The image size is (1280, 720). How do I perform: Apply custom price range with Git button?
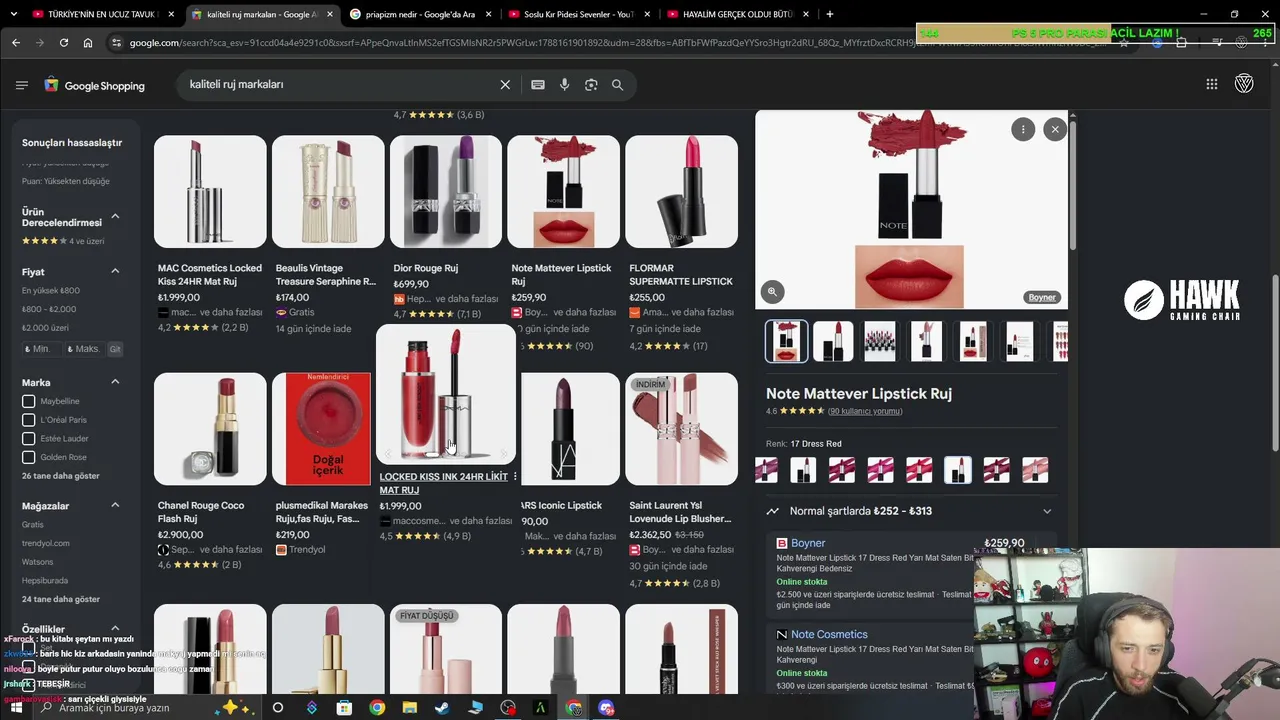(115, 349)
